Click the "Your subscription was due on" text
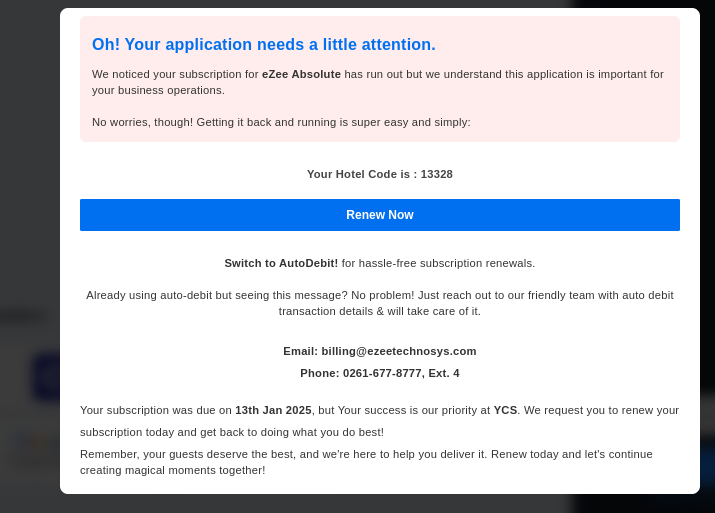715x513 pixels. (x=155, y=410)
